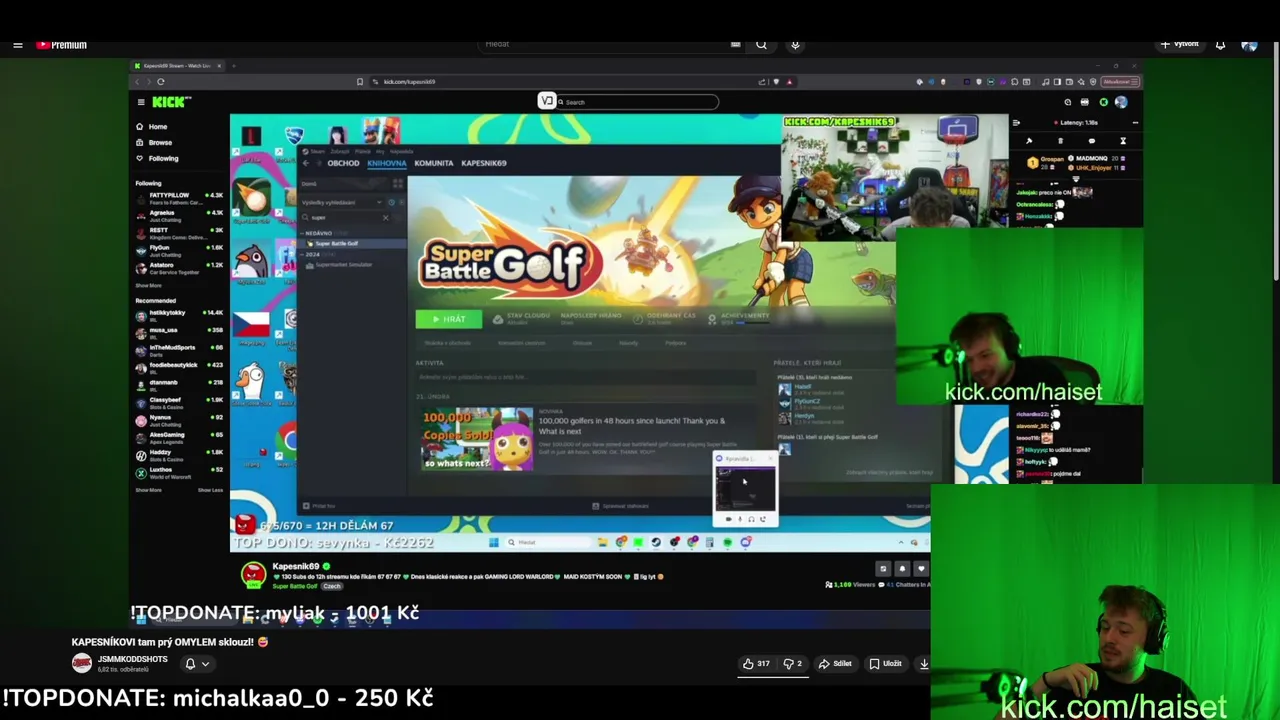The height and width of the screenshot is (720, 1280).
Task: Open YouTube notifications bell
Action: (1220, 45)
